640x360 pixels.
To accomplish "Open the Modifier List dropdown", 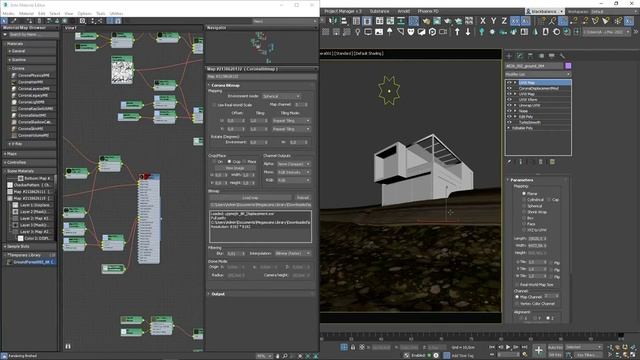I will coord(538,74).
